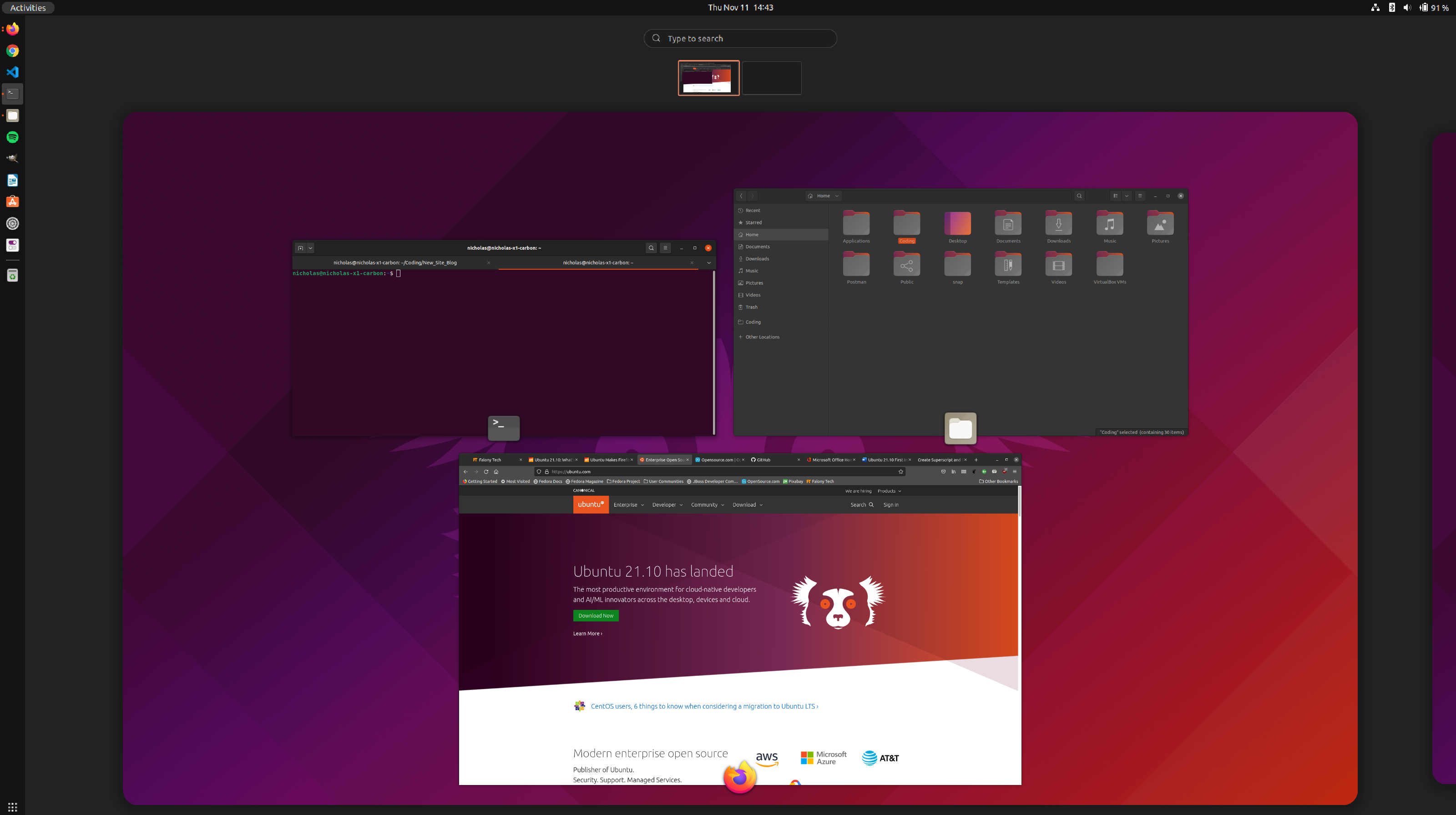Select Downloads in Files sidebar
The image size is (1456, 815).
[781, 259]
